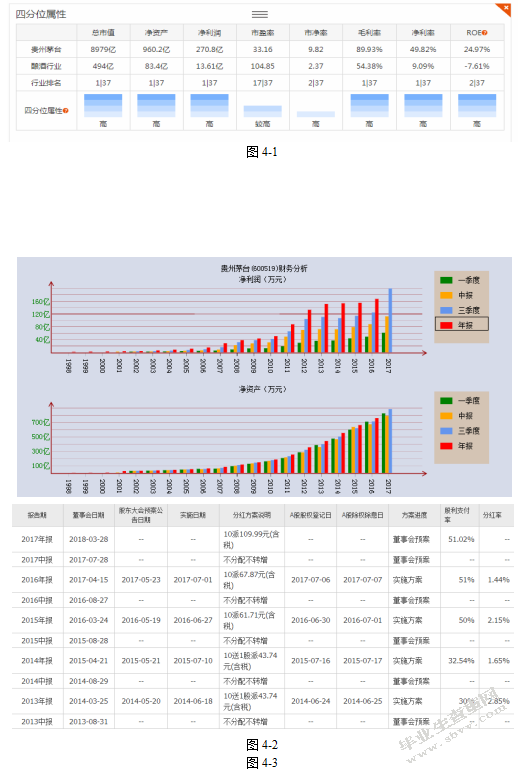Click the 较高 quartile bar under 市盈率
Viewport: 518px width, 769px height.
pos(262,111)
